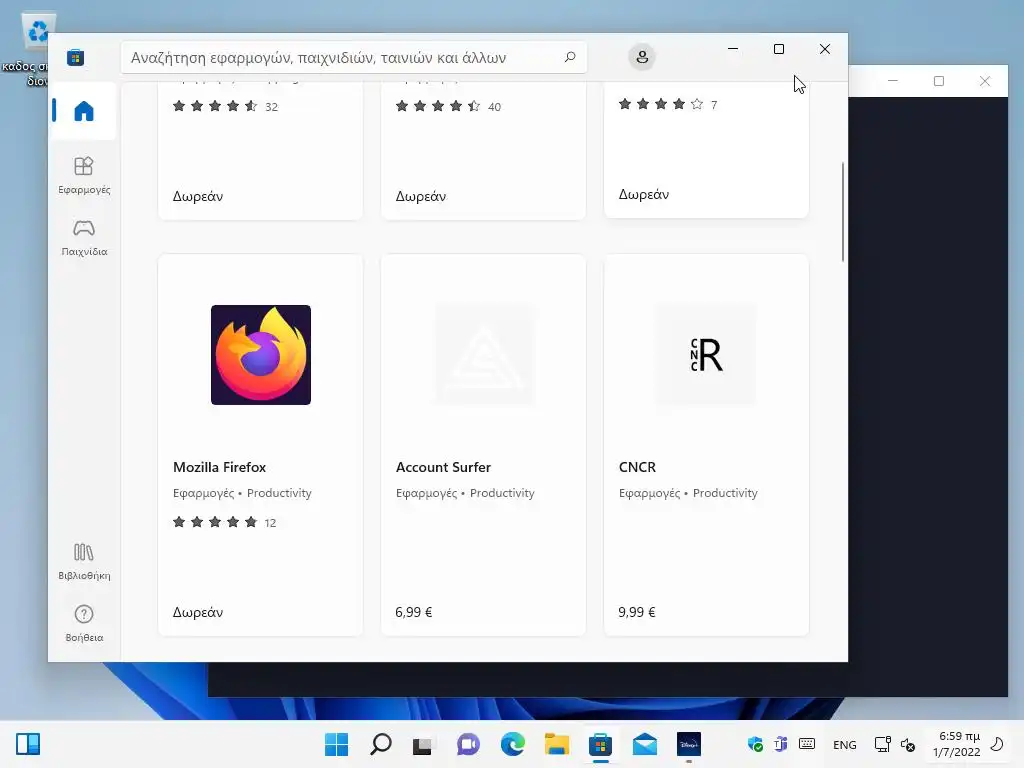
Task: Open Mail app from taskbar
Action: pyautogui.click(x=645, y=744)
